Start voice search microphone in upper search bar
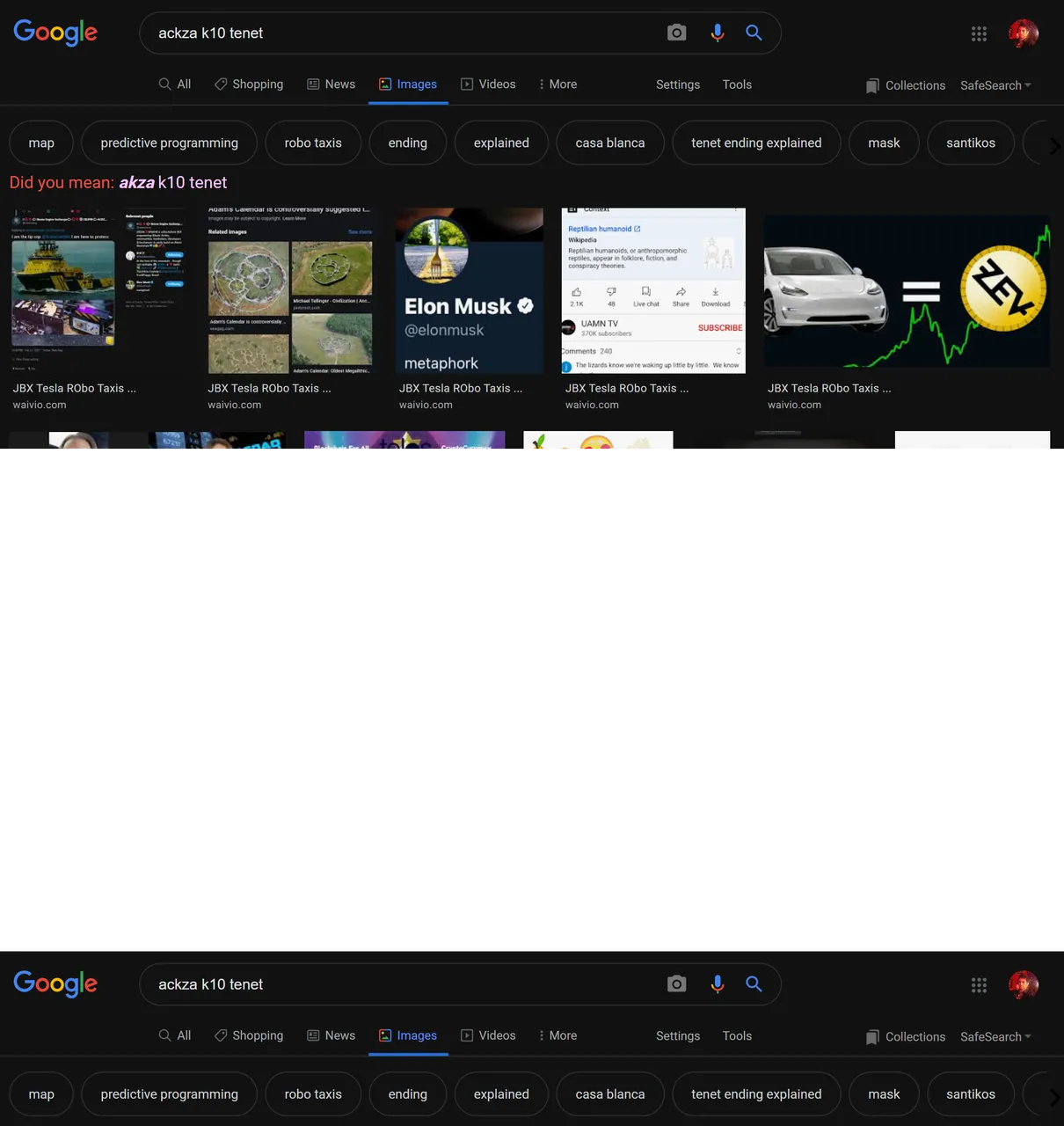Image resolution: width=1064 pixels, height=1126 pixels. click(718, 33)
